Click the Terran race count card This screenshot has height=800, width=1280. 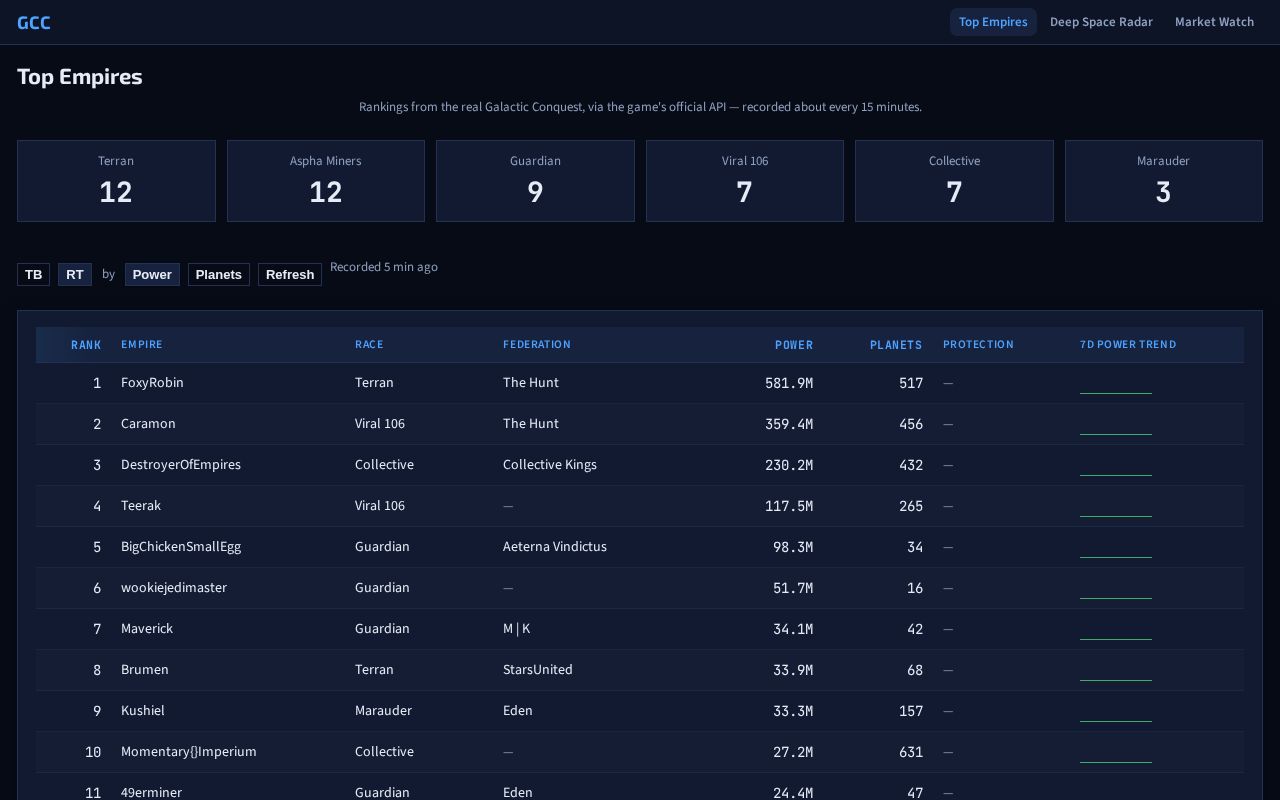click(x=116, y=181)
